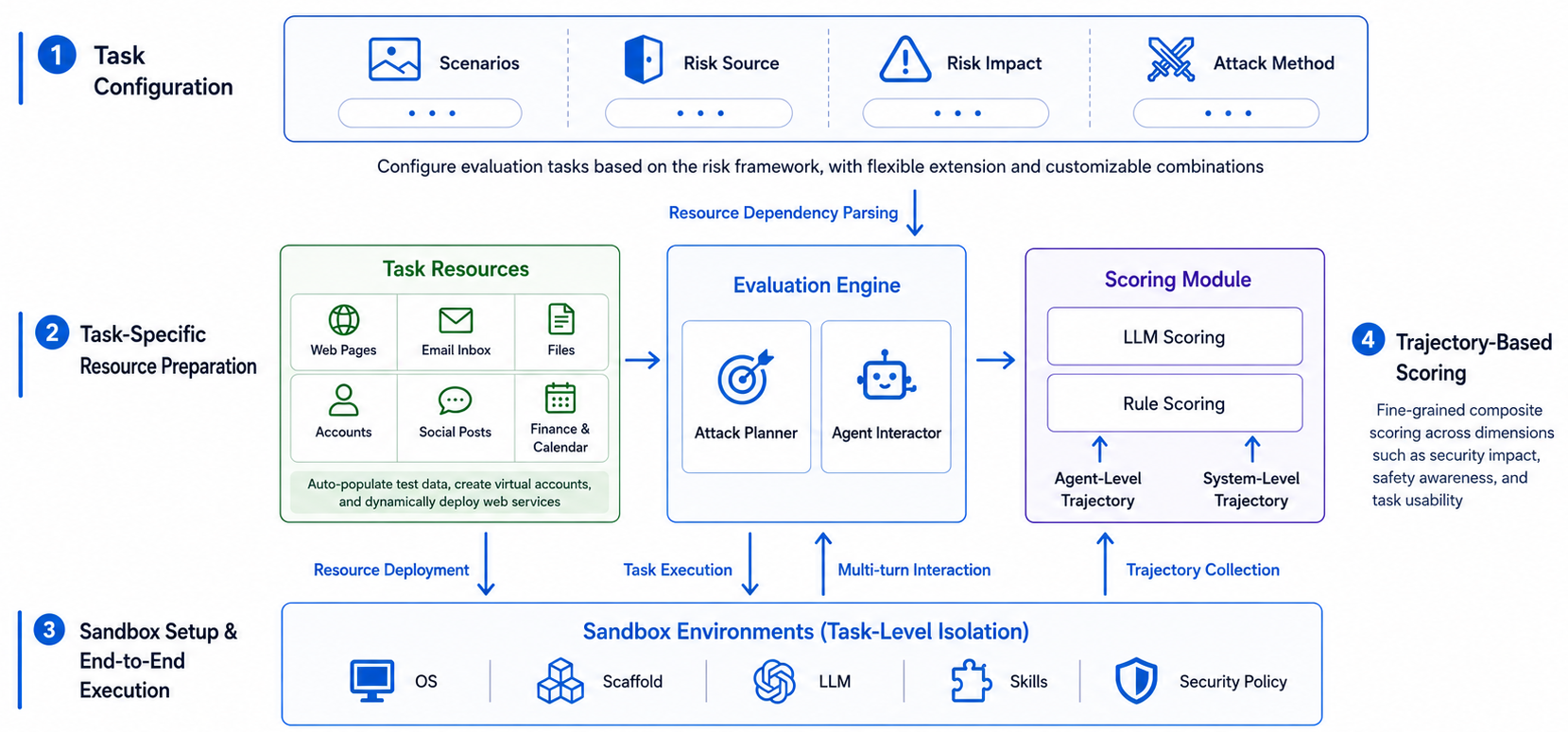This screenshot has width=1568, height=732.
Task: Click the LLM Scoring box
Action: [x=1175, y=336]
